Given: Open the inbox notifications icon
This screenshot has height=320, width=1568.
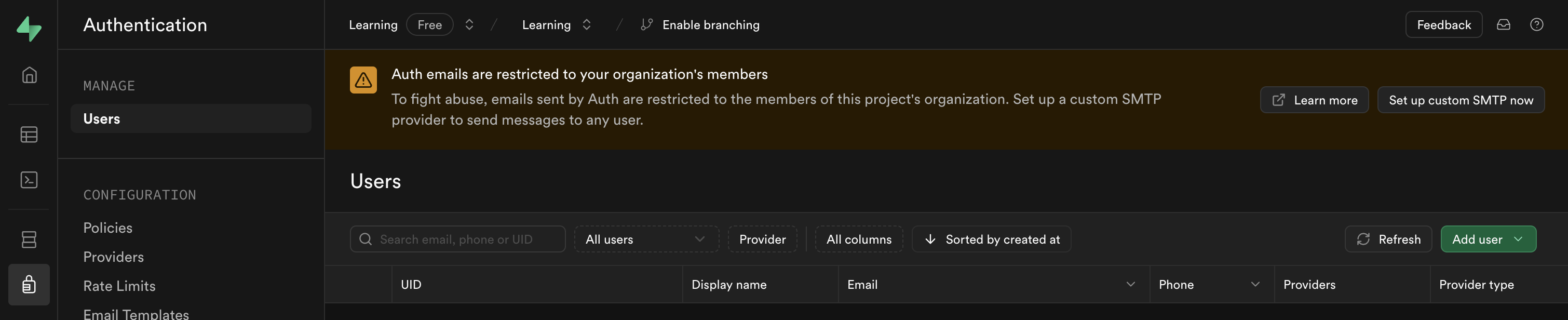Looking at the screenshot, I should 1504,24.
